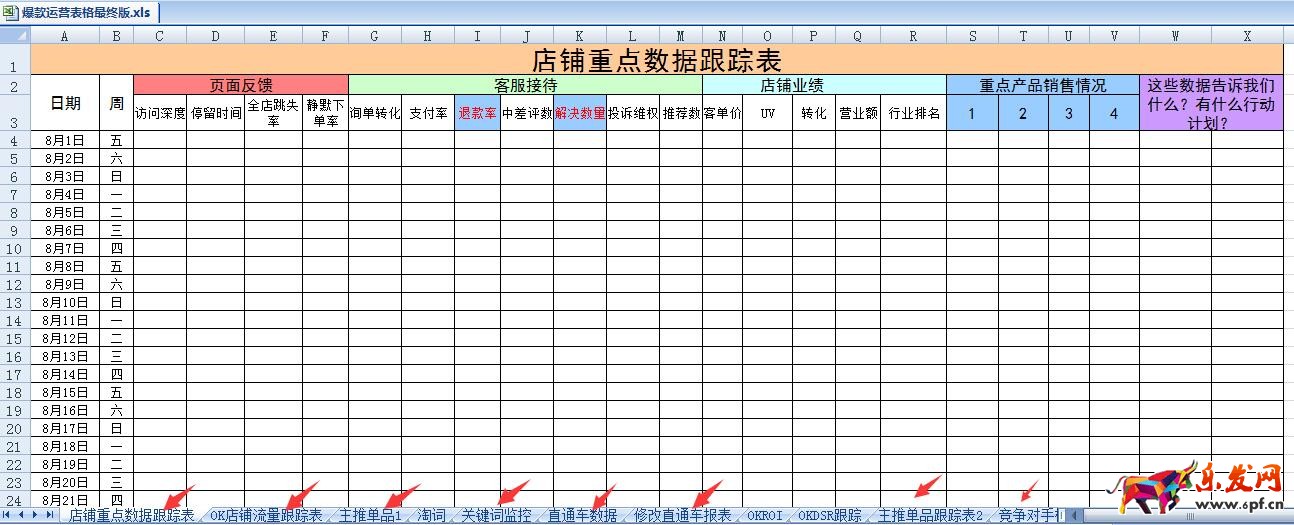Viewport: 1294px width, 525px height.
Task: Click the blue product cell labeled 3
Action: 1069,113
